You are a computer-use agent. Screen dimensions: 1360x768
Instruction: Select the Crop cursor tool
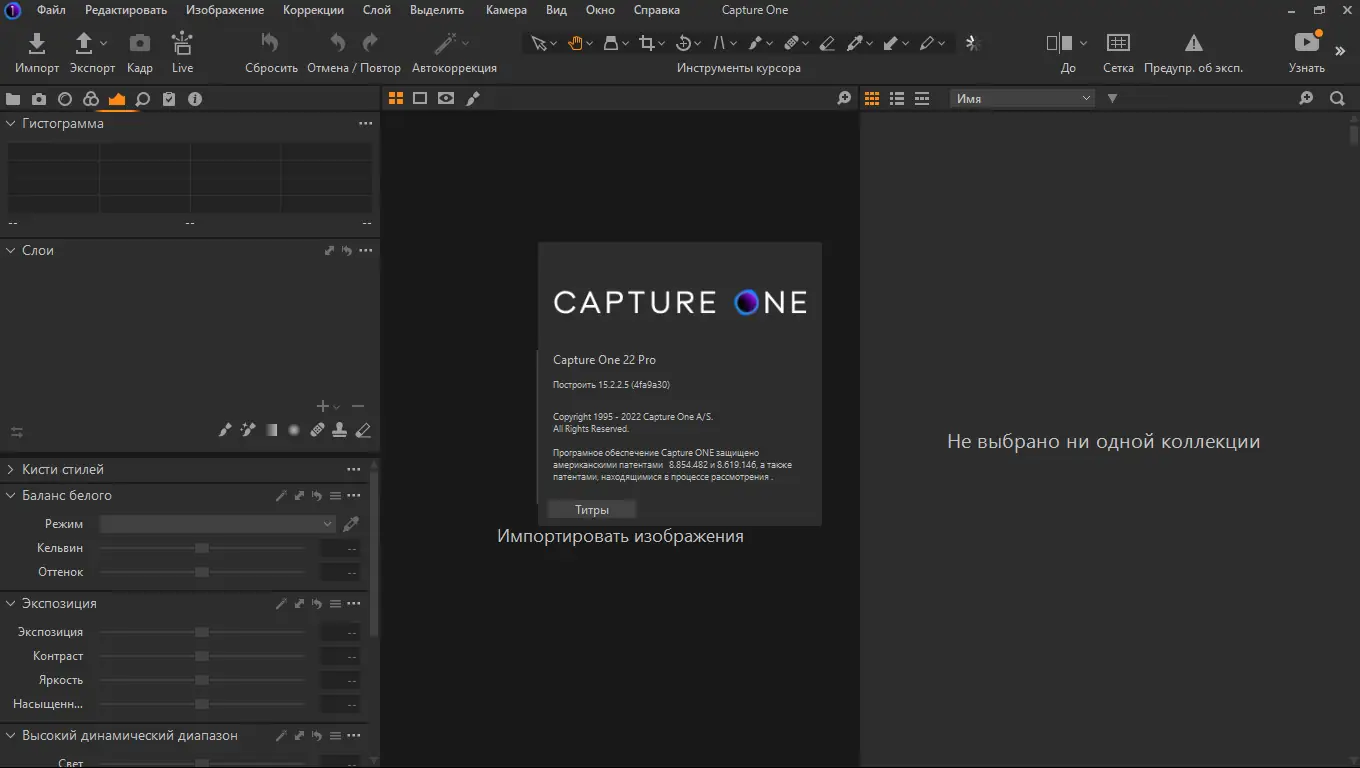[647, 43]
